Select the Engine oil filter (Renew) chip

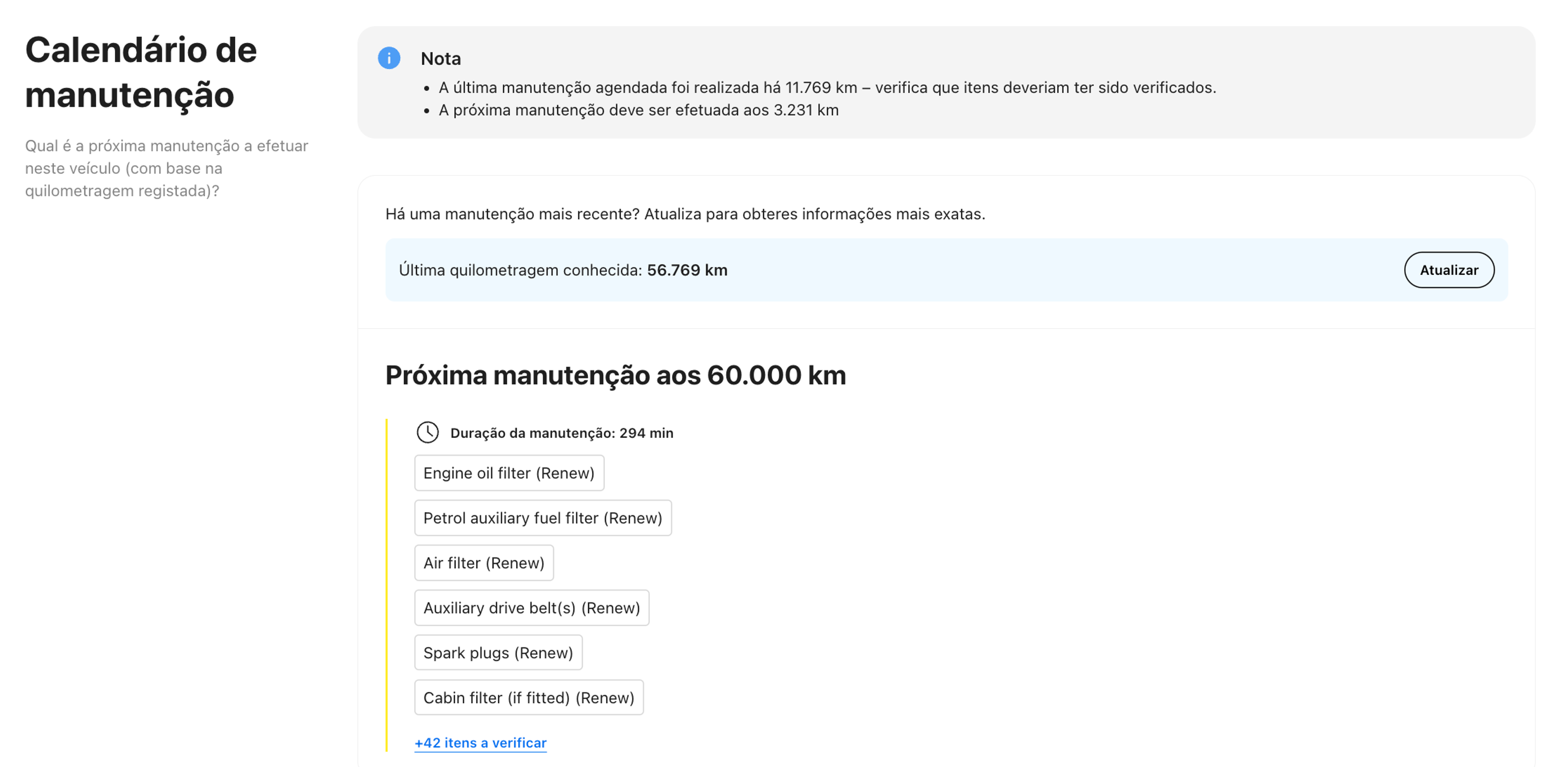(509, 473)
